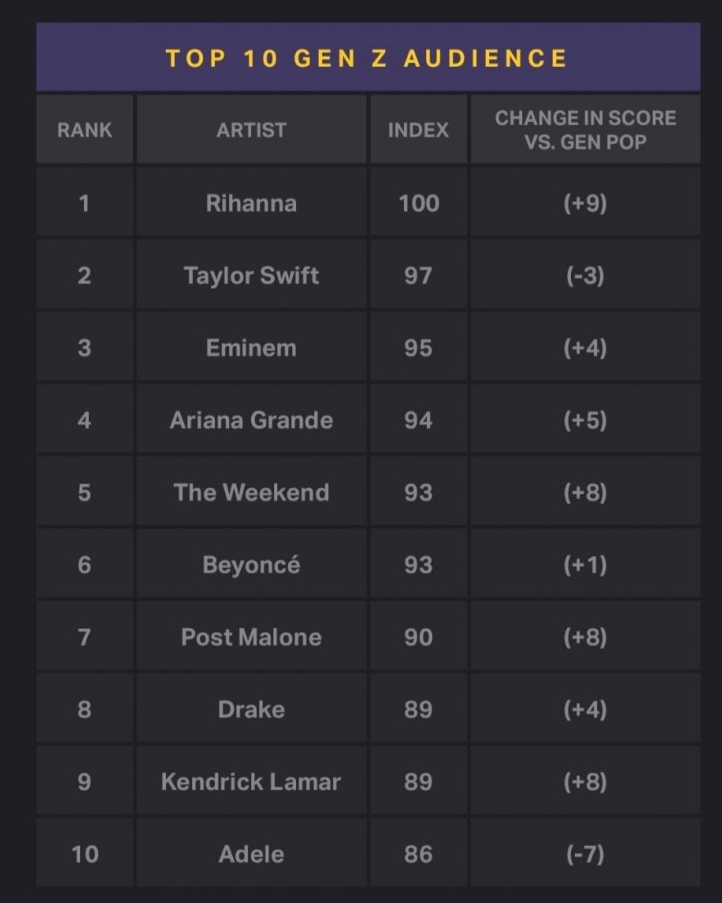This screenshot has height=903, width=722.
Task: Select the Post Malone artist cell
Action: [251, 637]
